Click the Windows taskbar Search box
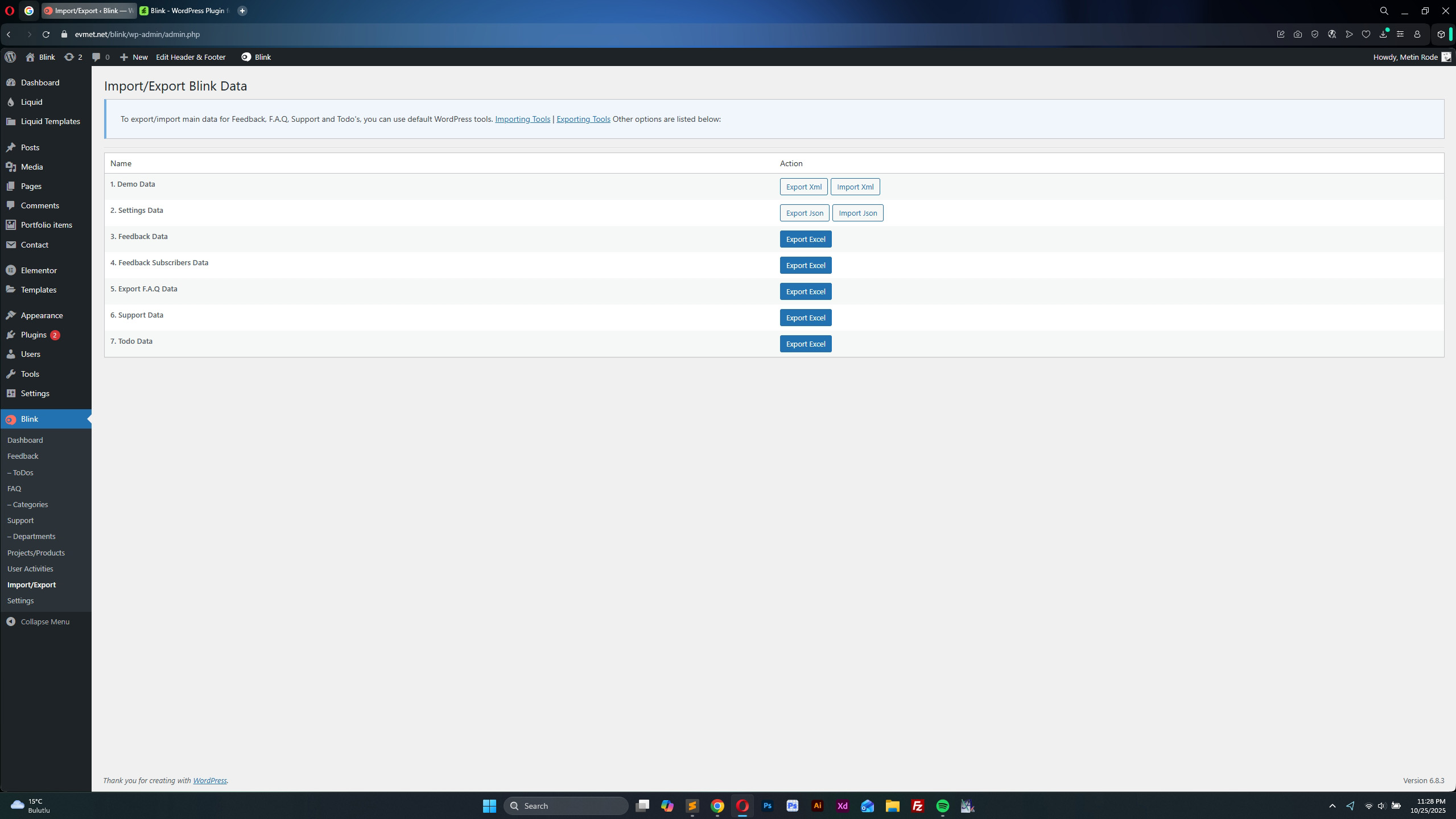This screenshot has width=1456, height=819. pos(566,806)
